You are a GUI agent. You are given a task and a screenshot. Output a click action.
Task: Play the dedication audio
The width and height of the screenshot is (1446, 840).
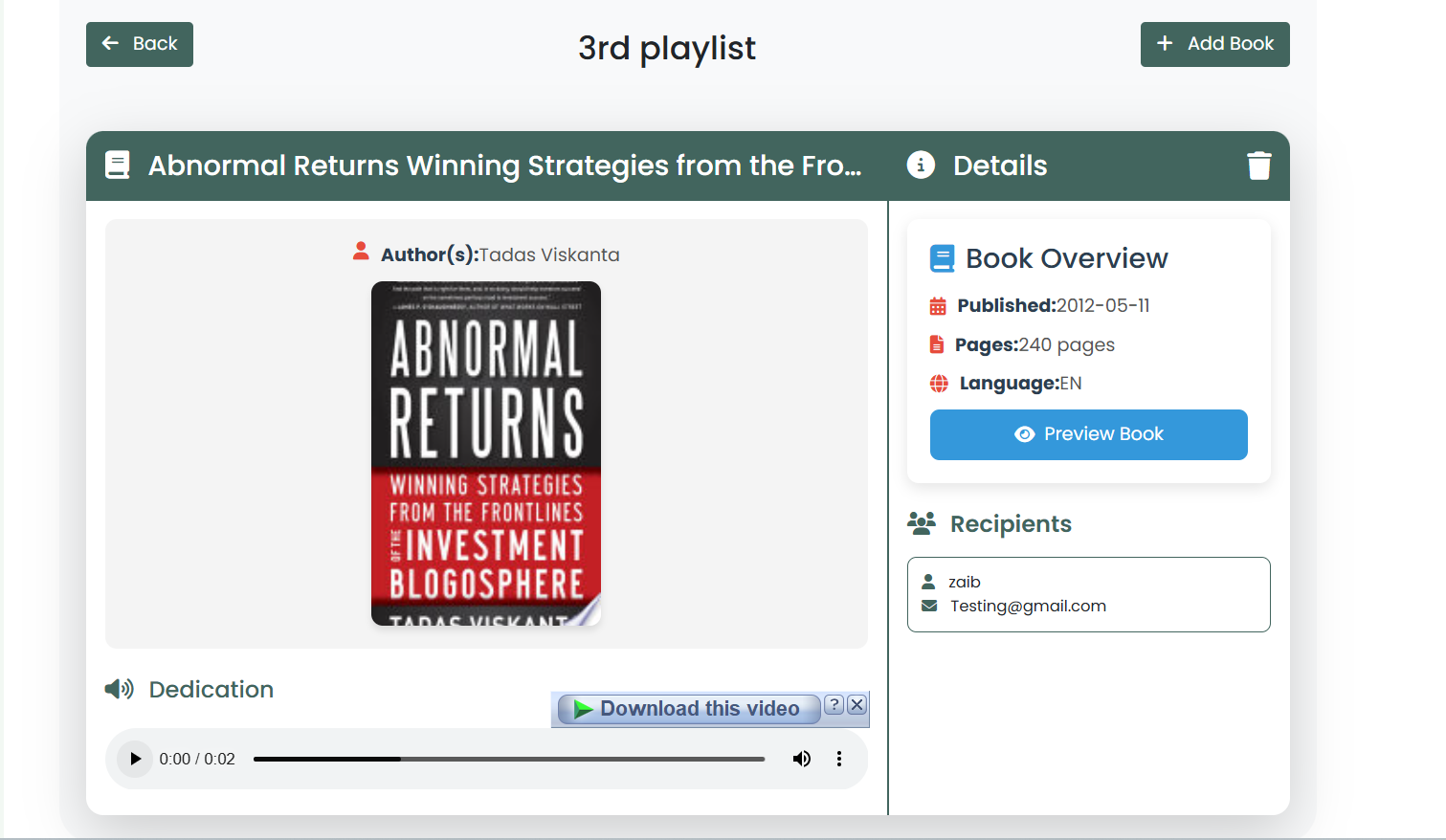pos(135,759)
